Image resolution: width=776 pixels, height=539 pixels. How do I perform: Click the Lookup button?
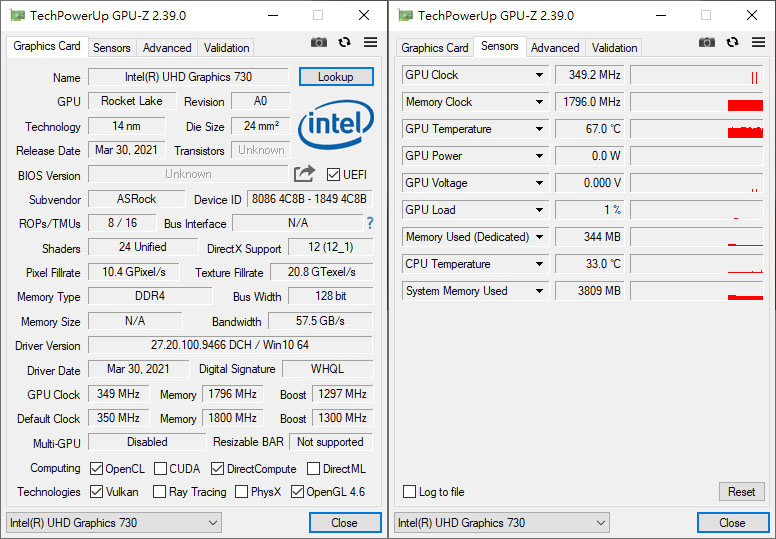[336, 77]
